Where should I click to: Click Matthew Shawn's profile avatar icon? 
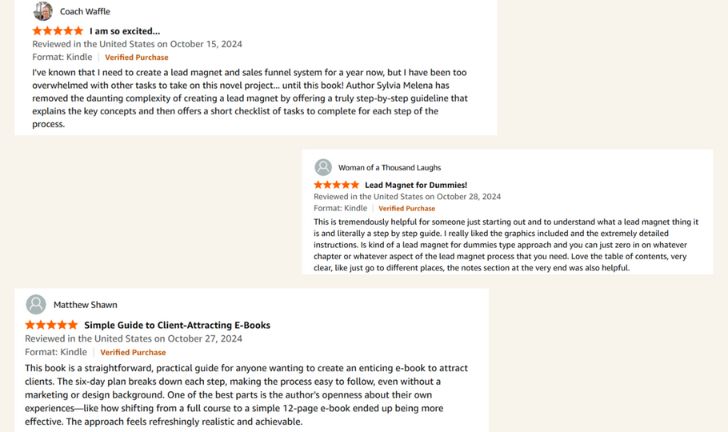pyautogui.click(x=36, y=304)
